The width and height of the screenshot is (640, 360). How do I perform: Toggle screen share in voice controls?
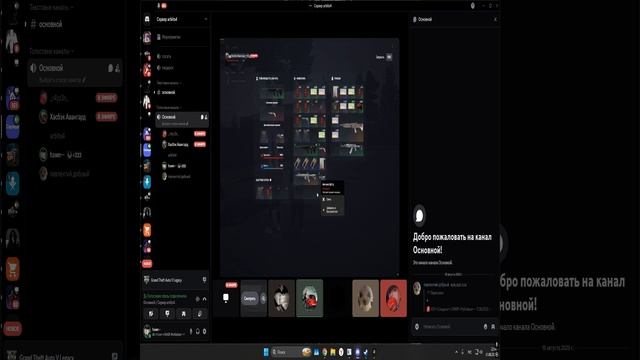coord(167,313)
